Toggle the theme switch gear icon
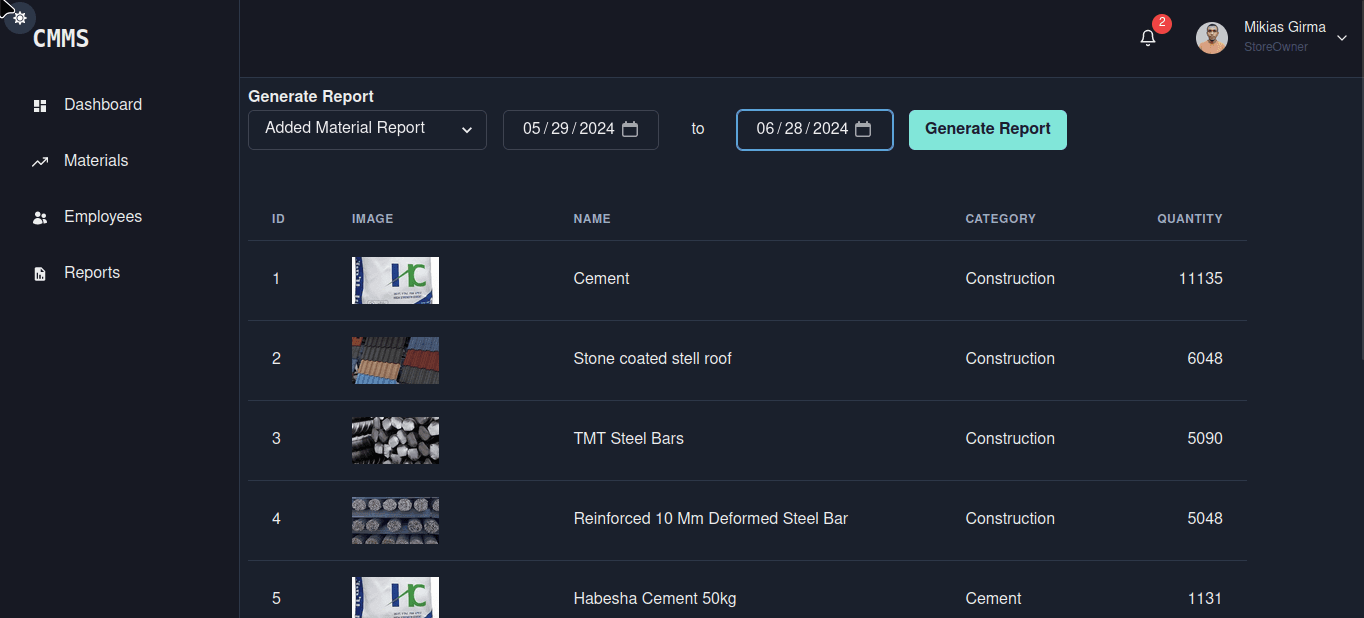Screen dimensions: 1364x618 tap(20, 18)
